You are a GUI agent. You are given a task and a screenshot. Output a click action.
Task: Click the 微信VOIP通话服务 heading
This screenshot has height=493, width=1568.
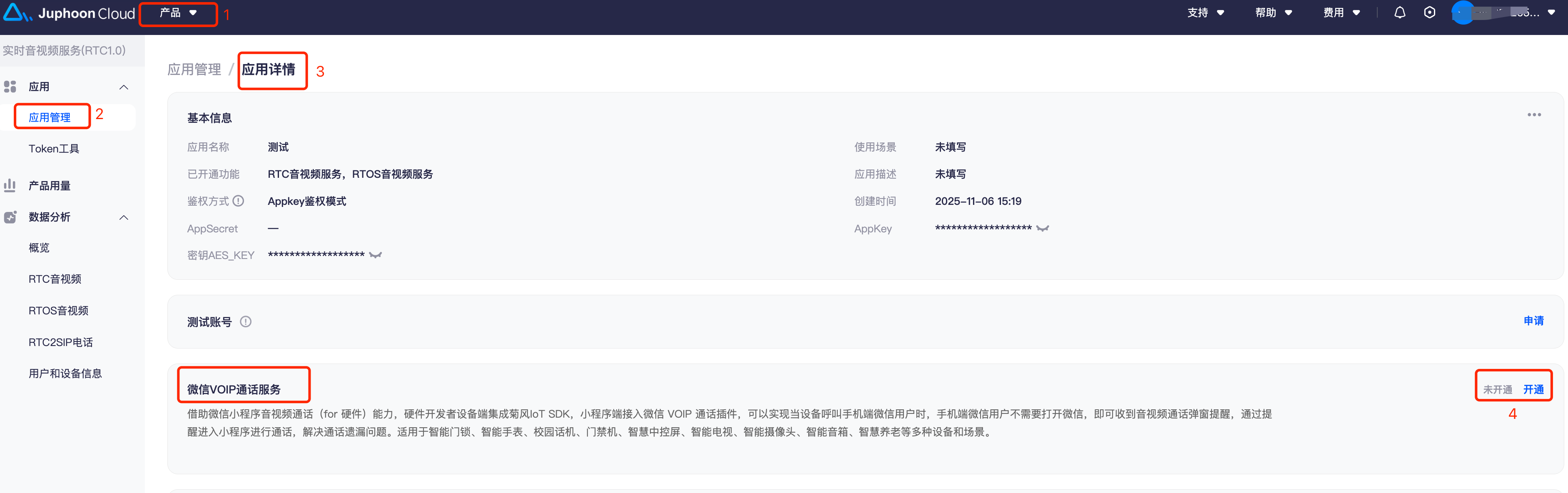(x=234, y=390)
